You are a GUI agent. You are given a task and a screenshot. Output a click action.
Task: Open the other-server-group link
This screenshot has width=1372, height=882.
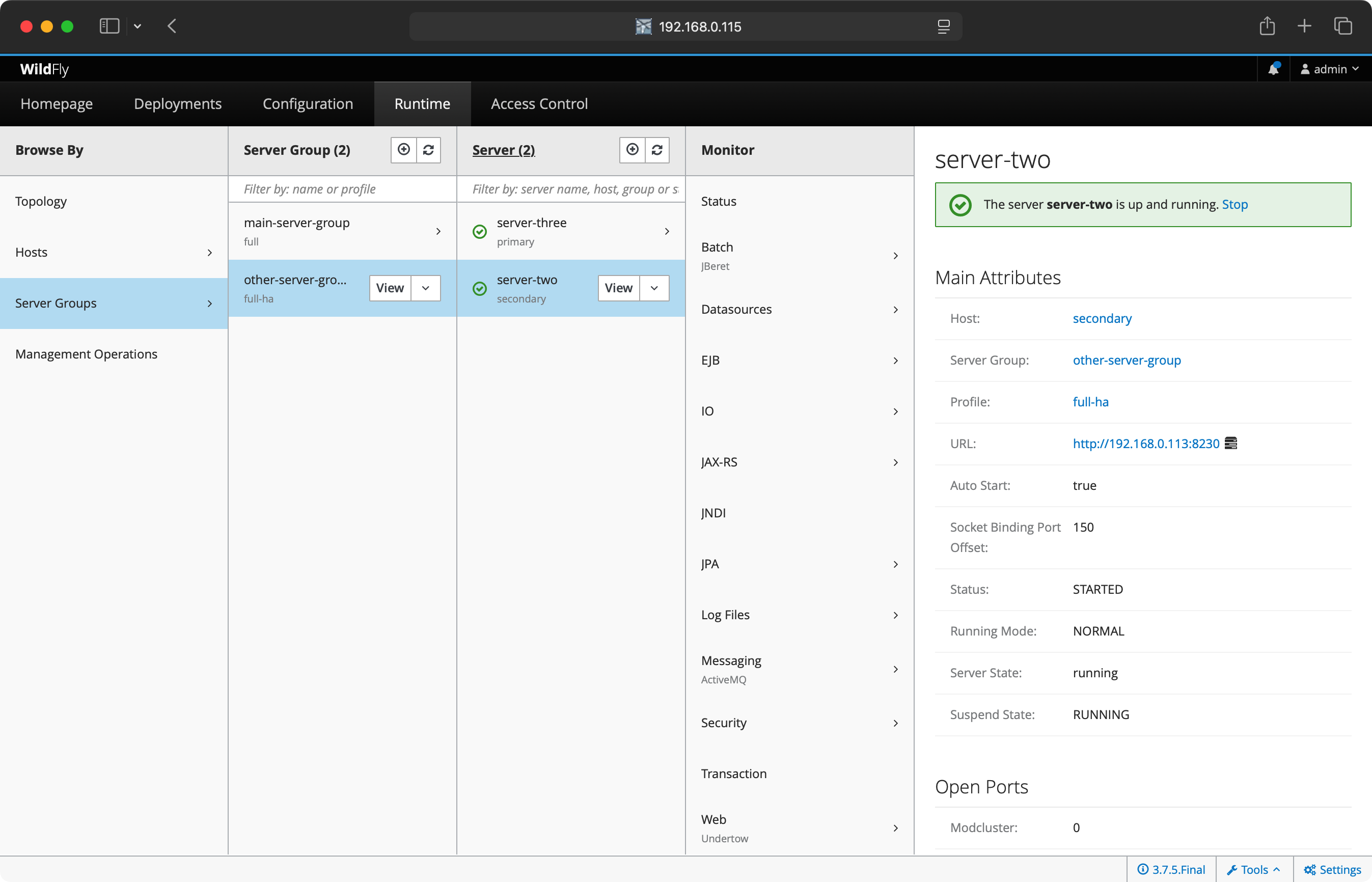tap(1127, 360)
